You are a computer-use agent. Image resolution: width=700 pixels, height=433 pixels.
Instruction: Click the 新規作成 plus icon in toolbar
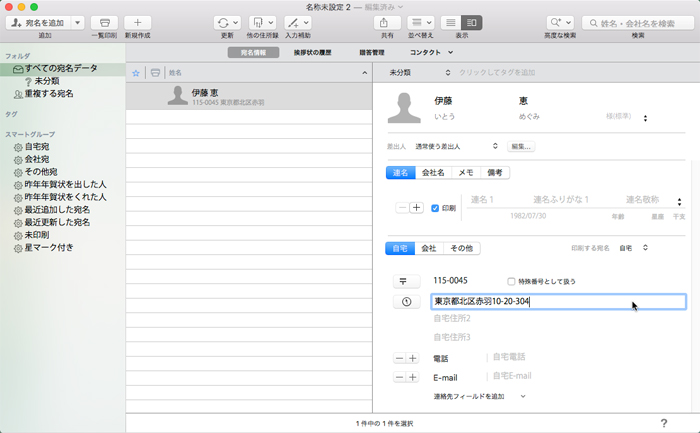138,22
